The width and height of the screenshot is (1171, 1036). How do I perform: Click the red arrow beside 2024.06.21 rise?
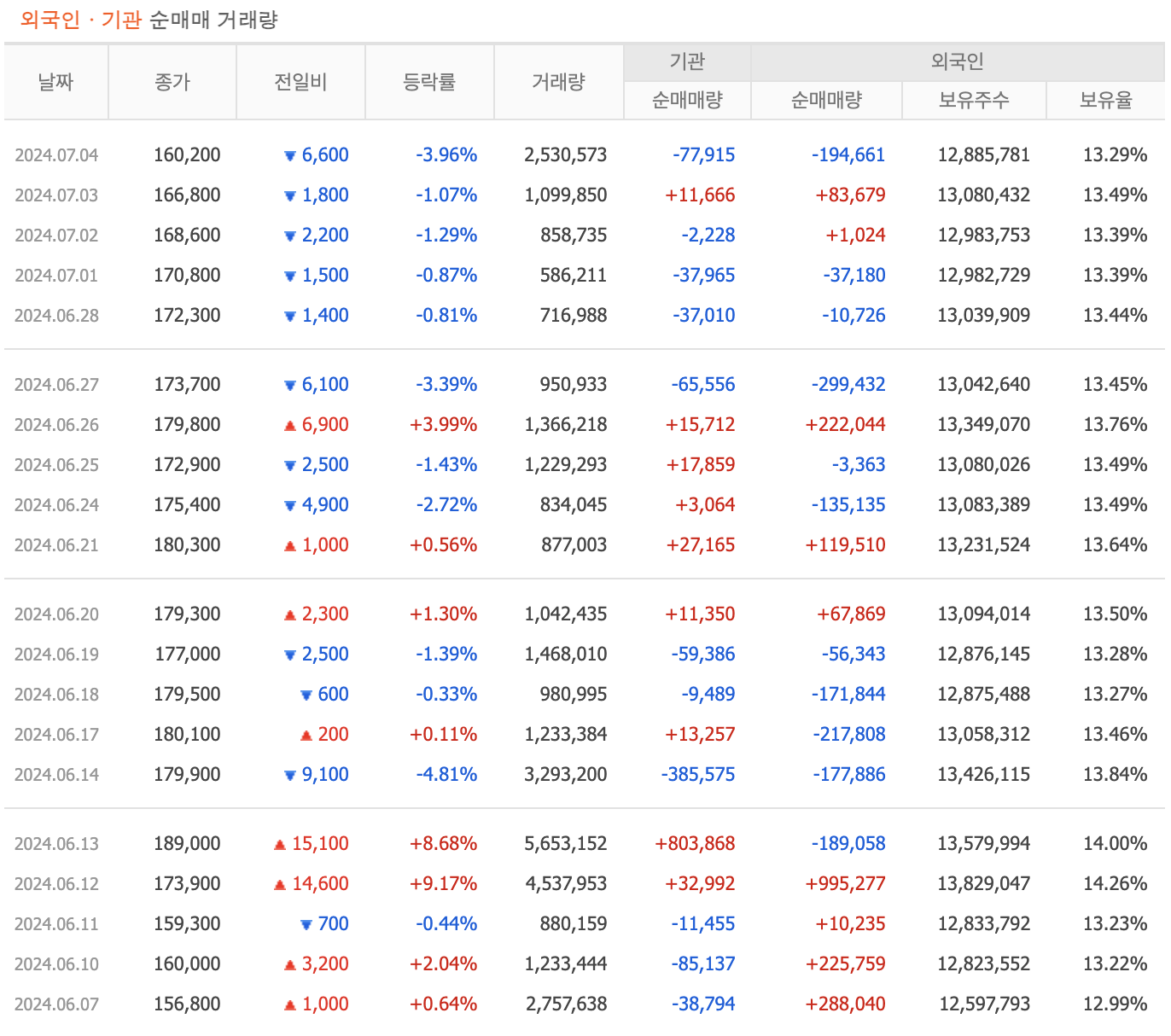point(290,544)
